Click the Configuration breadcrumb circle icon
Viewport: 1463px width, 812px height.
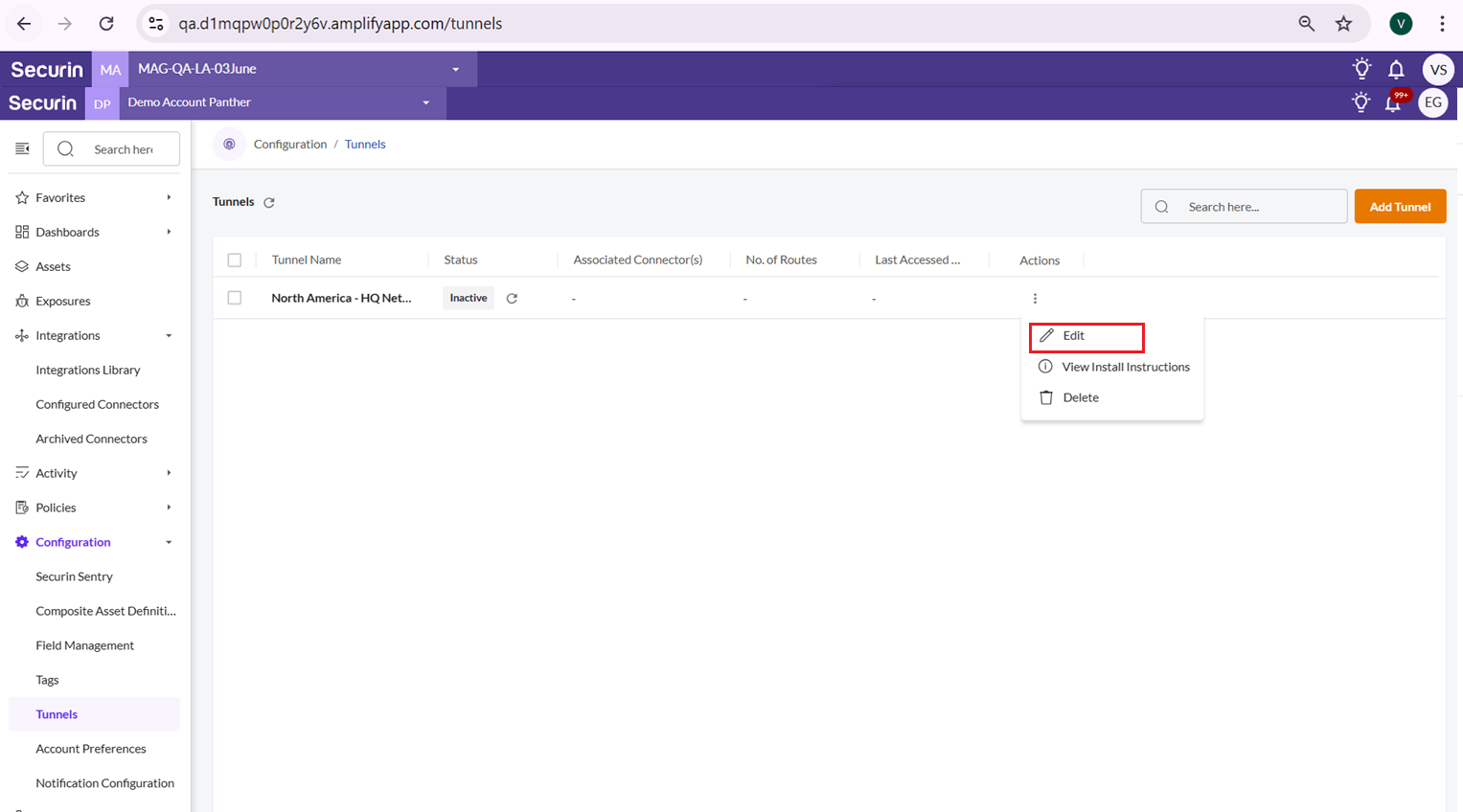pos(229,144)
